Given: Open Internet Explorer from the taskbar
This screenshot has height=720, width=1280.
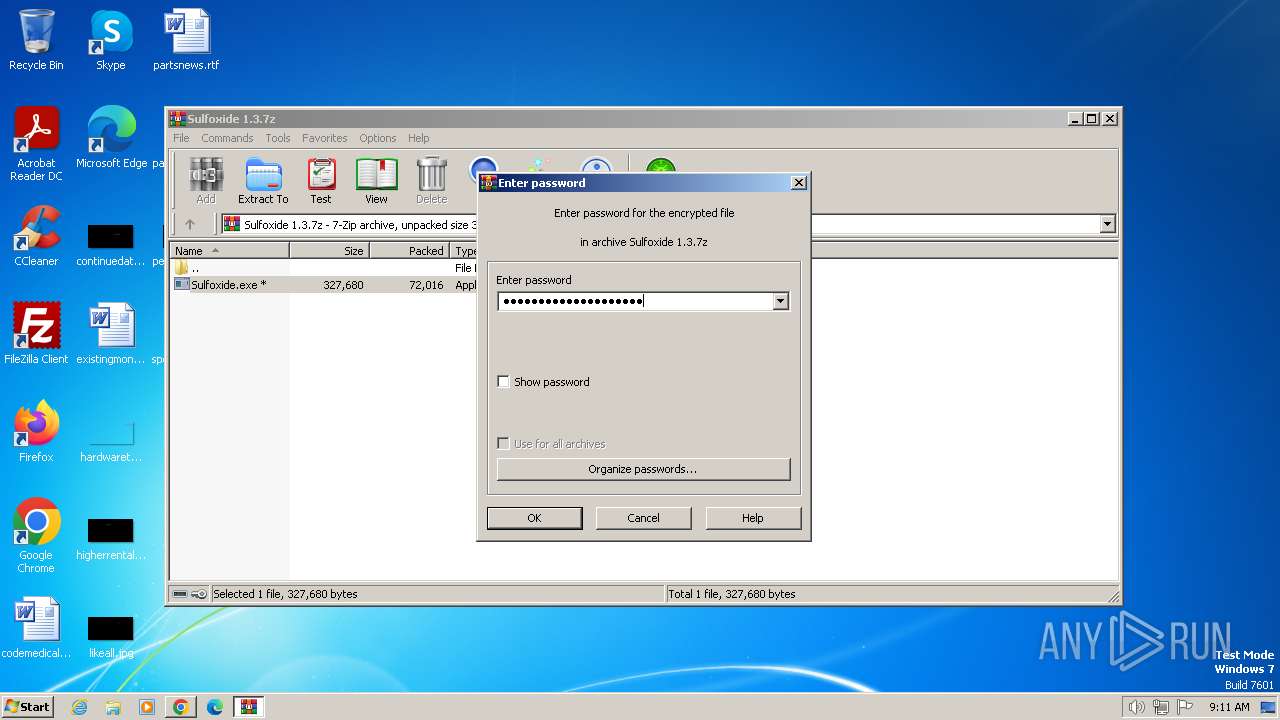Looking at the screenshot, I should (80, 707).
